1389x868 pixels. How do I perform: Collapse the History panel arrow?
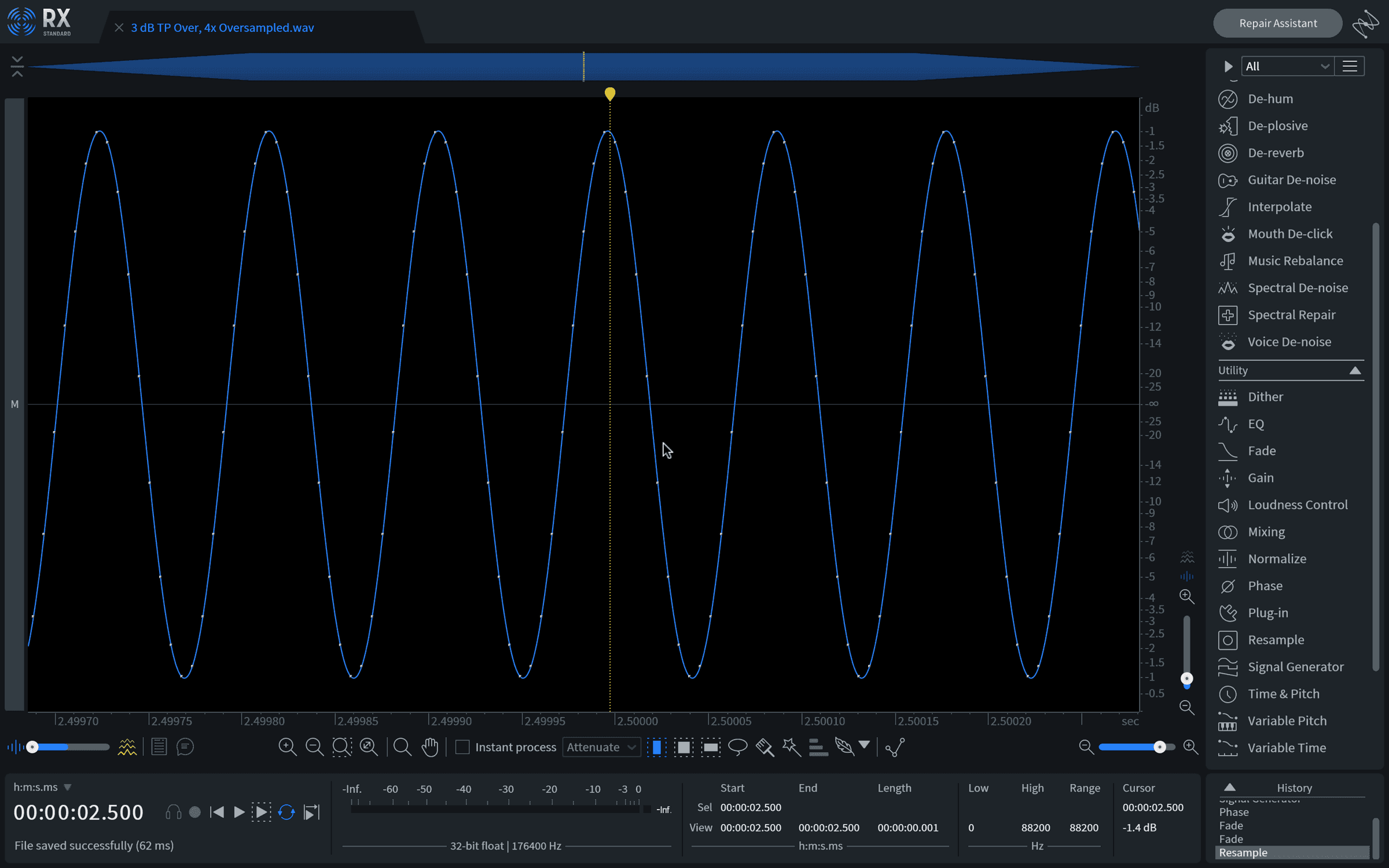pos(1230,788)
